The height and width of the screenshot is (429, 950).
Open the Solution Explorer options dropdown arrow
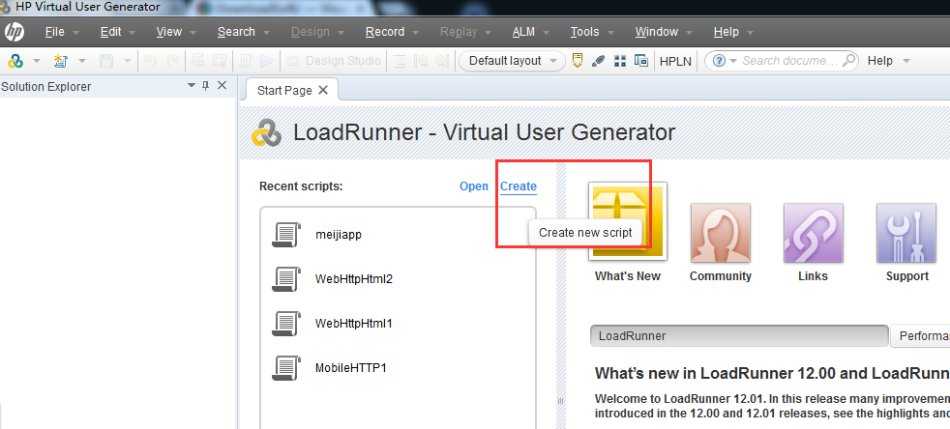(x=191, y=85)
